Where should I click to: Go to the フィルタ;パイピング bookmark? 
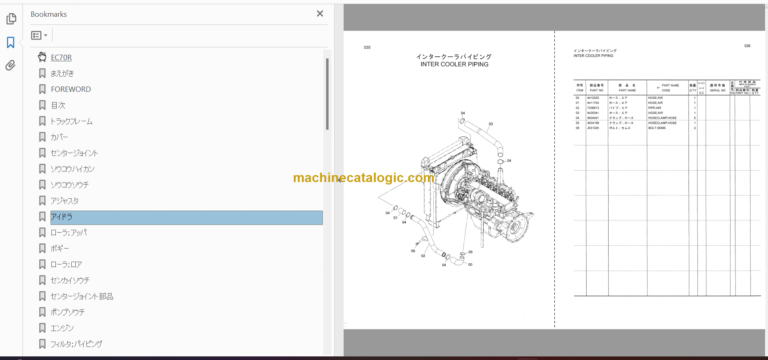pos(77,344)
